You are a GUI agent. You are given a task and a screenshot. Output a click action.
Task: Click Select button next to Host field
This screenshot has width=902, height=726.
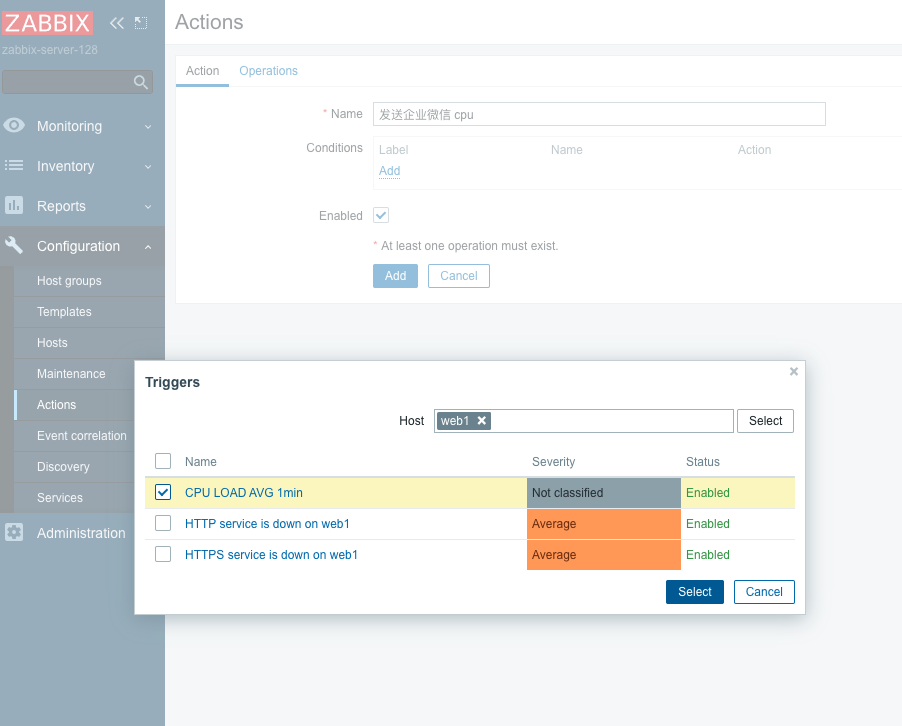[765, 421]
